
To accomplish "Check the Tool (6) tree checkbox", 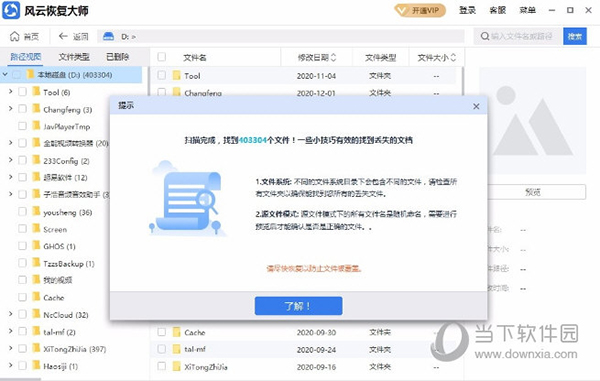I will pyautogui.click(x=23, y=92).
